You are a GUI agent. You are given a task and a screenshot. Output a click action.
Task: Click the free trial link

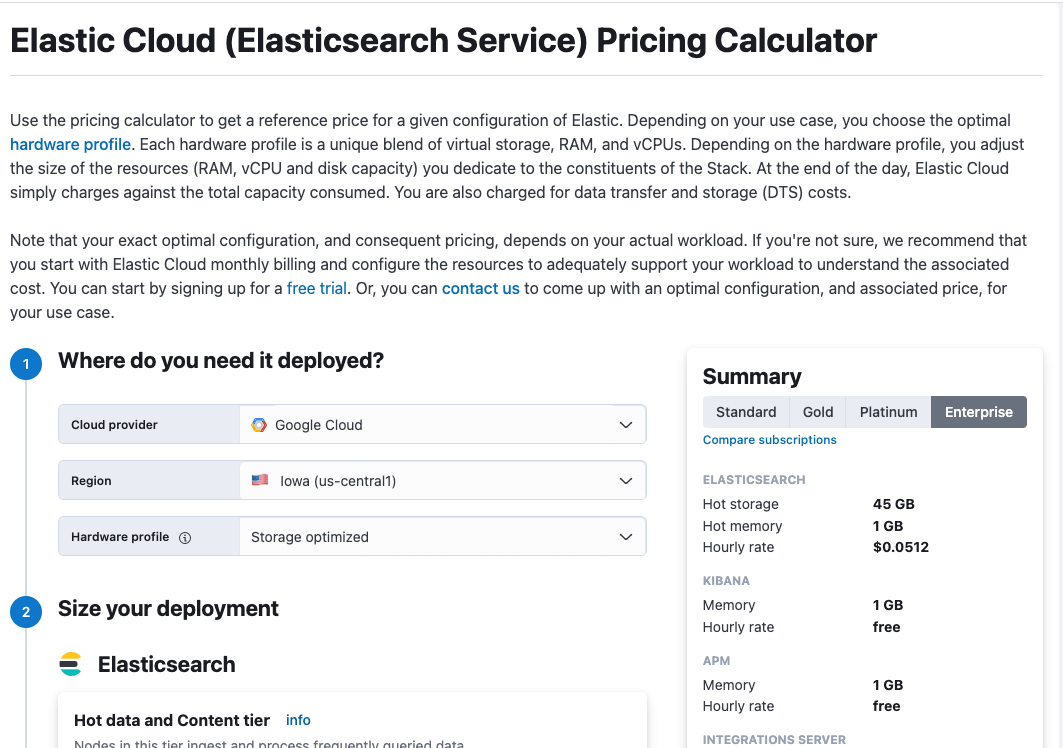(x=315, y=288)
